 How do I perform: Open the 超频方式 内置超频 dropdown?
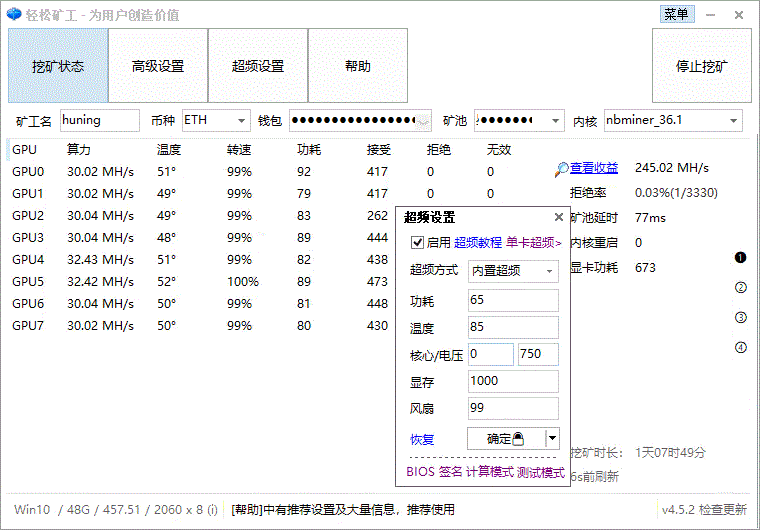pyautogui.click(x=549, y=271)
